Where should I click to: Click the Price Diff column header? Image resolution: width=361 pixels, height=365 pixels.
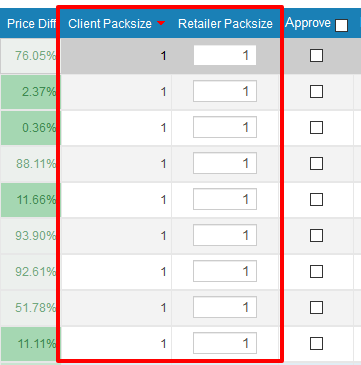point(31,24)
